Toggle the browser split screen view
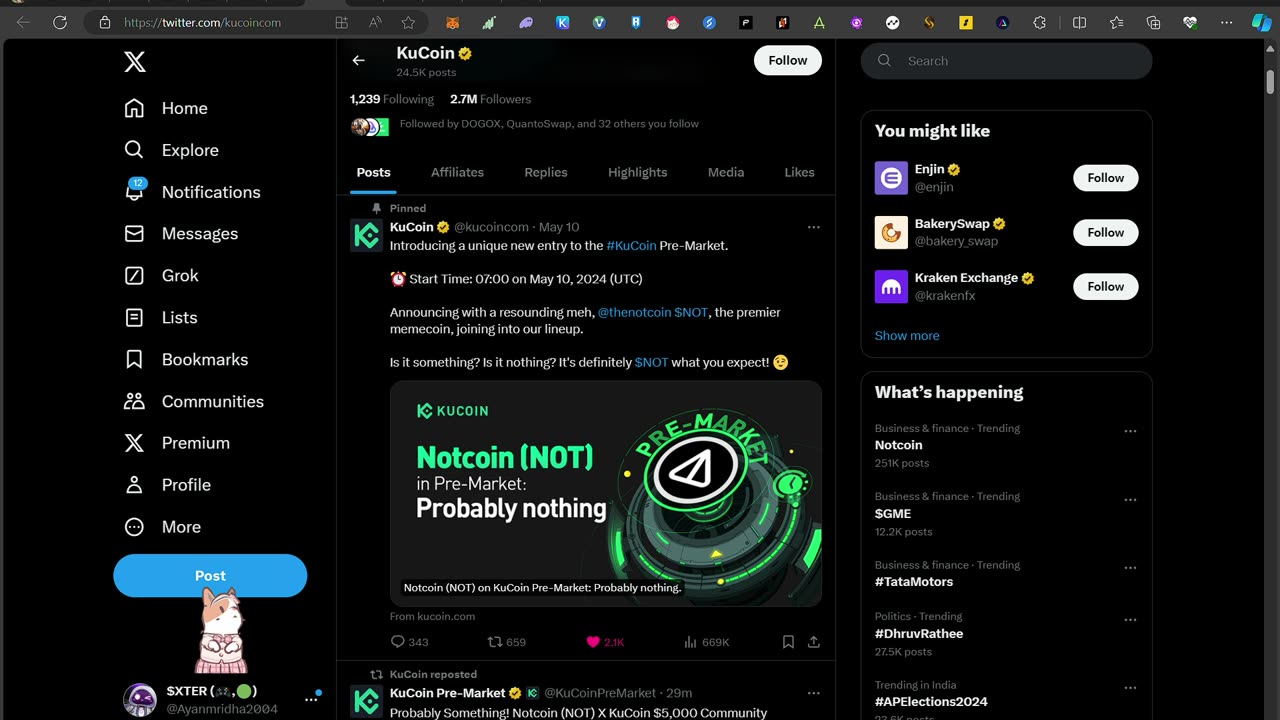 pyautogui.click(x=1080, y=22)
